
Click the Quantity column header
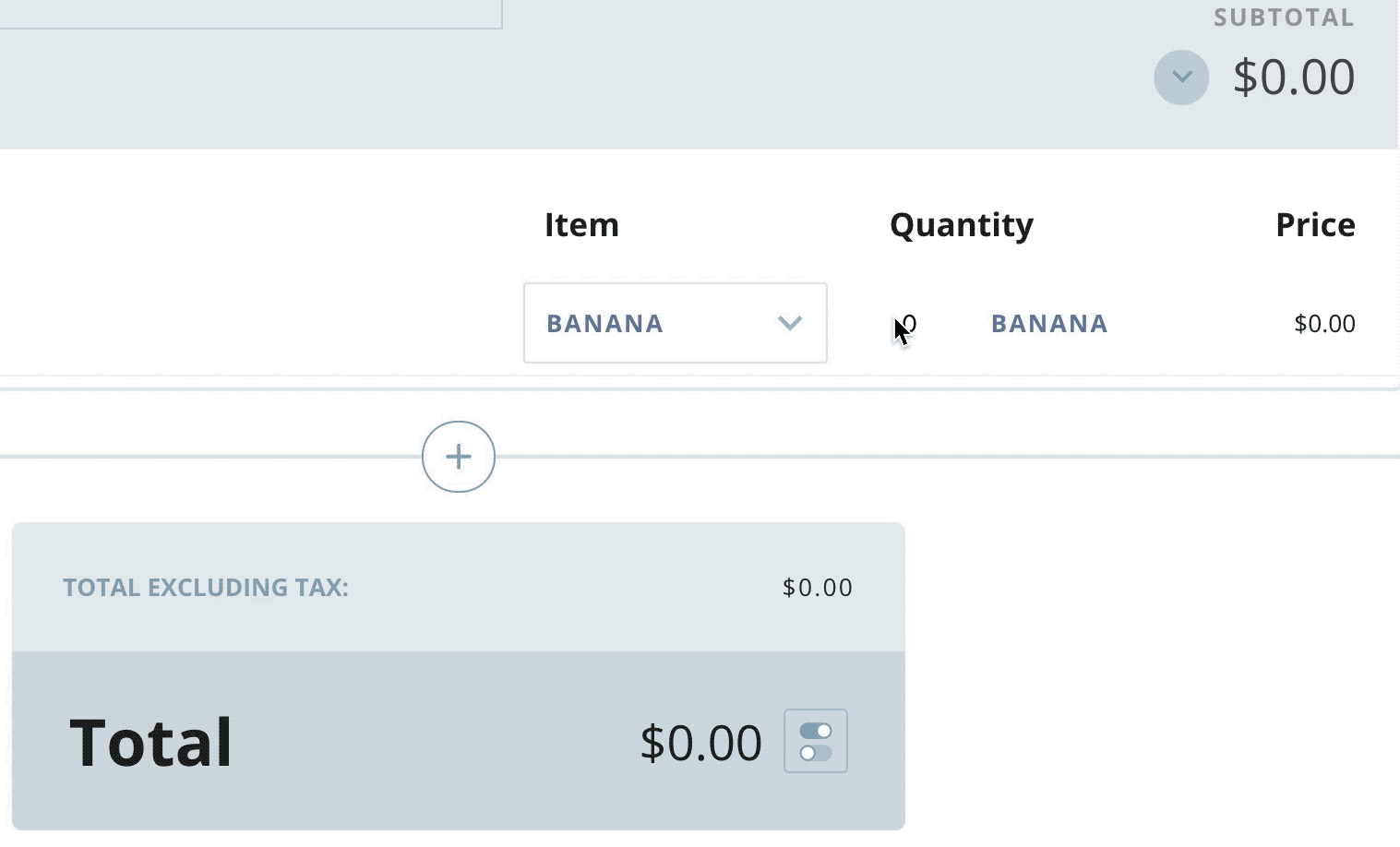point(962,225)
